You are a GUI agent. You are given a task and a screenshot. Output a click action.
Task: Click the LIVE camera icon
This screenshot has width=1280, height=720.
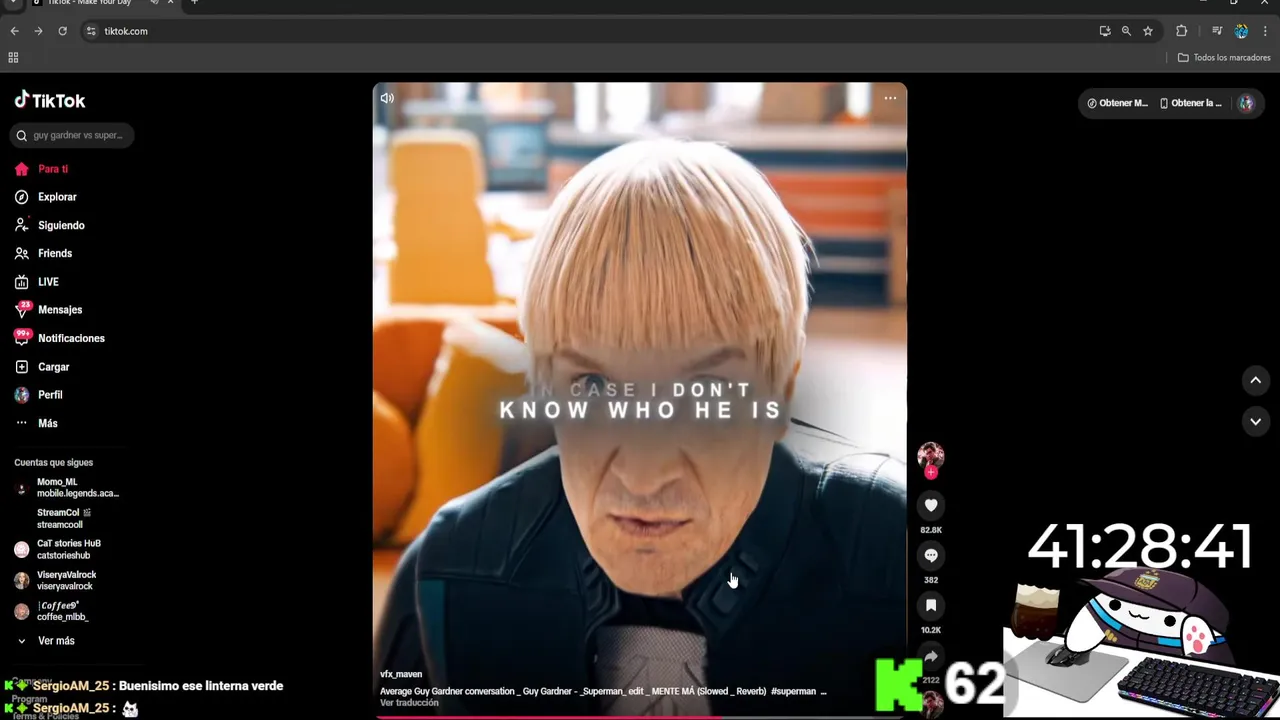tap(22, 282)
